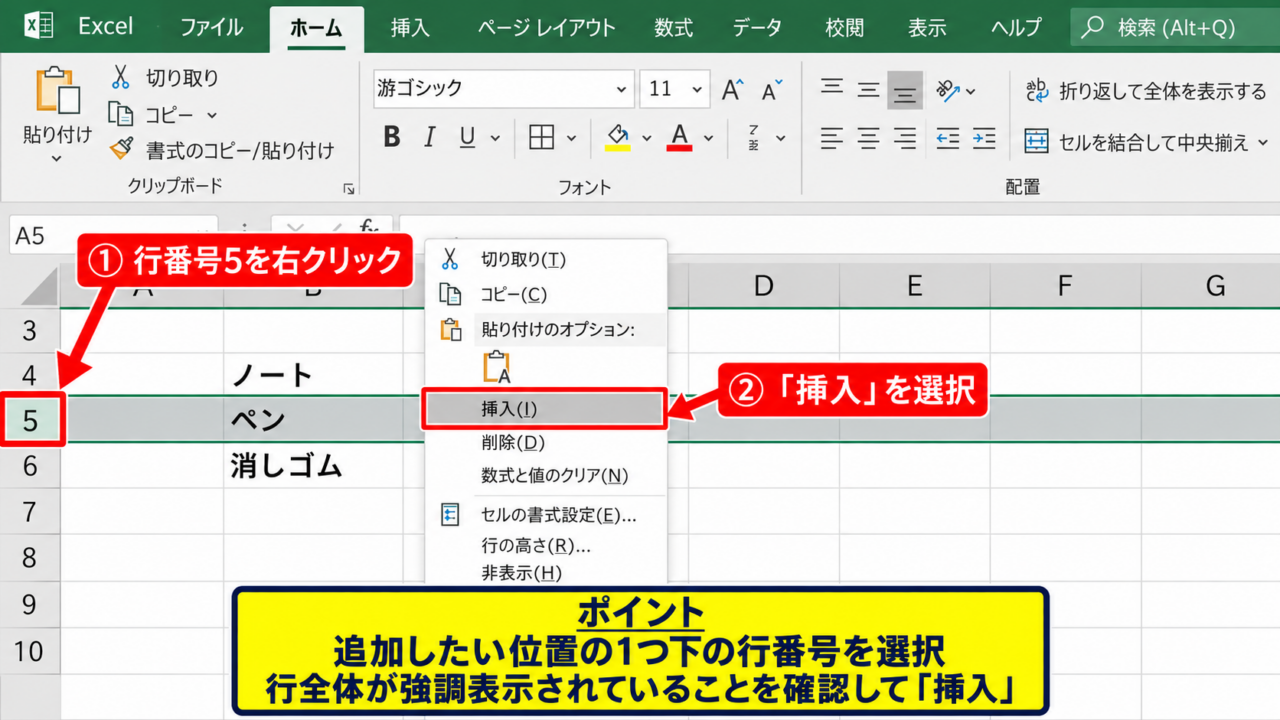The image size is (1280, 720).
Task: Switch to the 挿入 ribbon tab
Action: coord(410,27)
